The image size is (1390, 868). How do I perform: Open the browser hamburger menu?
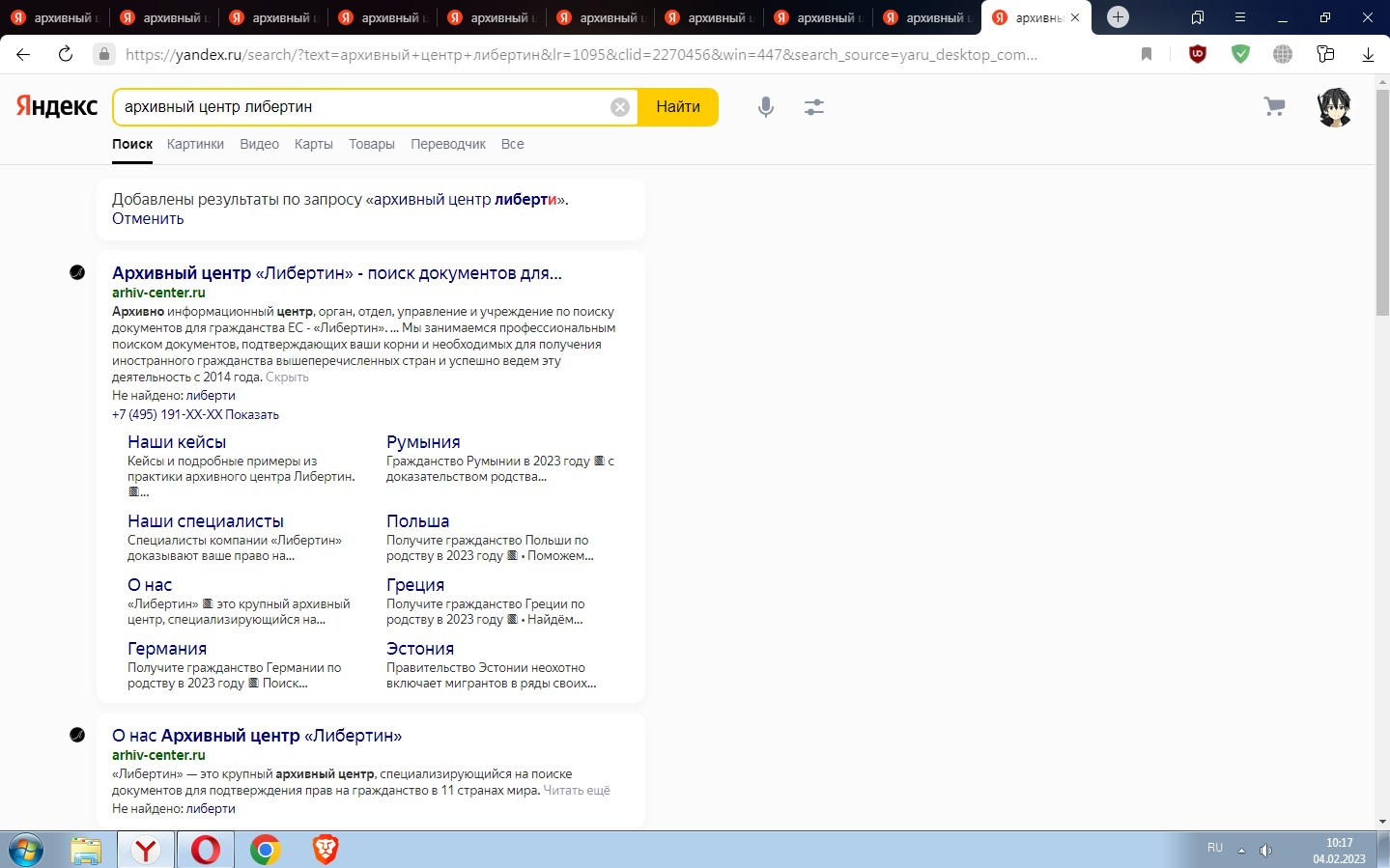[x=1240, y=17]
